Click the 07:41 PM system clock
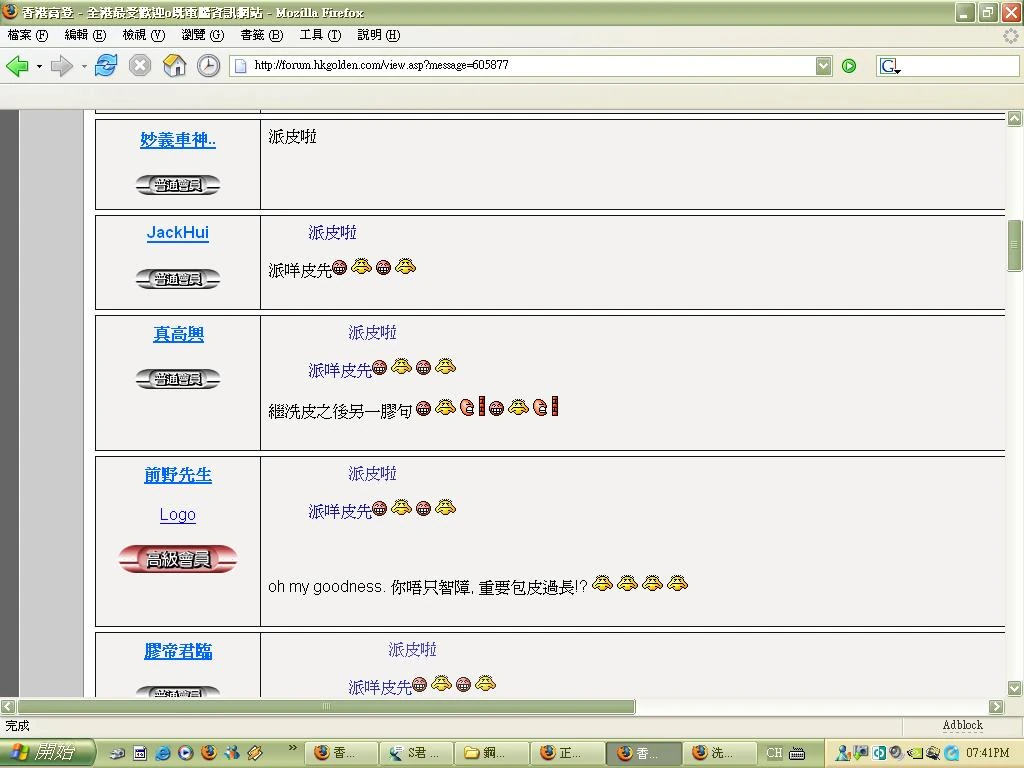1024x768 pixels. coord(988,753)
